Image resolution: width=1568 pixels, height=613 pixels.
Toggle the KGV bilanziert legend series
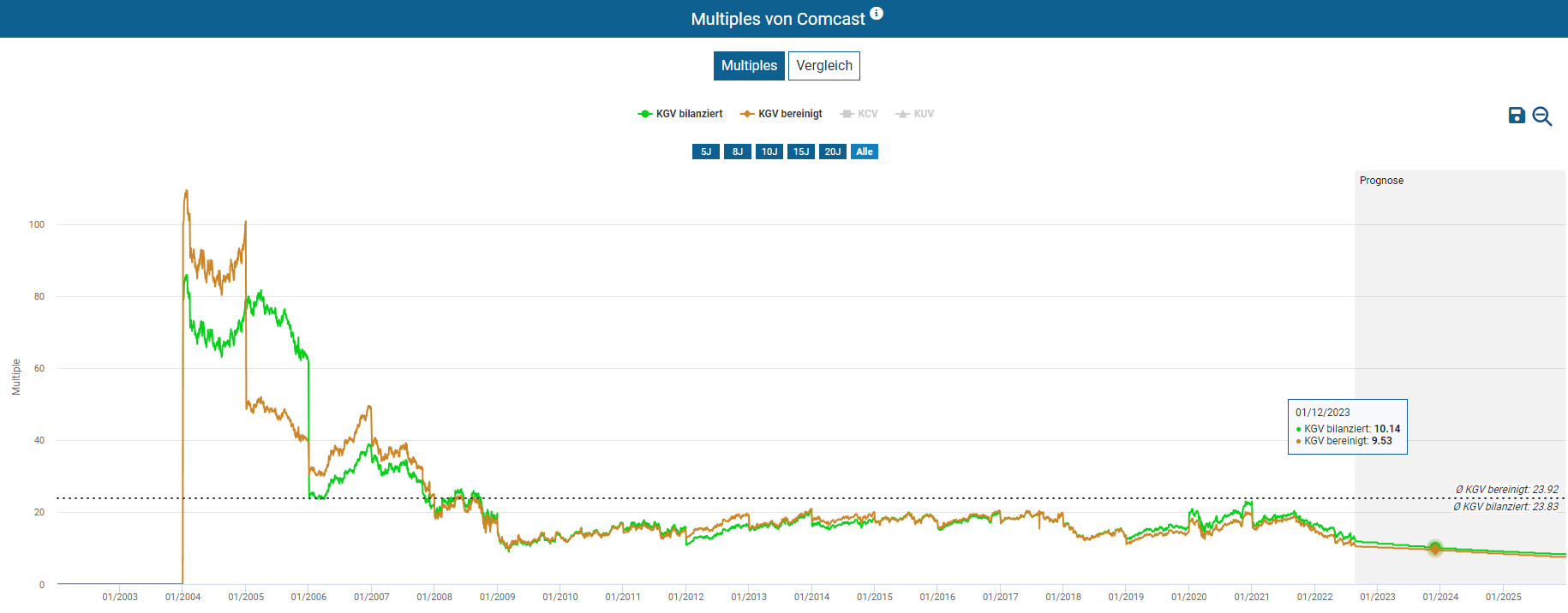click(680, 114)
